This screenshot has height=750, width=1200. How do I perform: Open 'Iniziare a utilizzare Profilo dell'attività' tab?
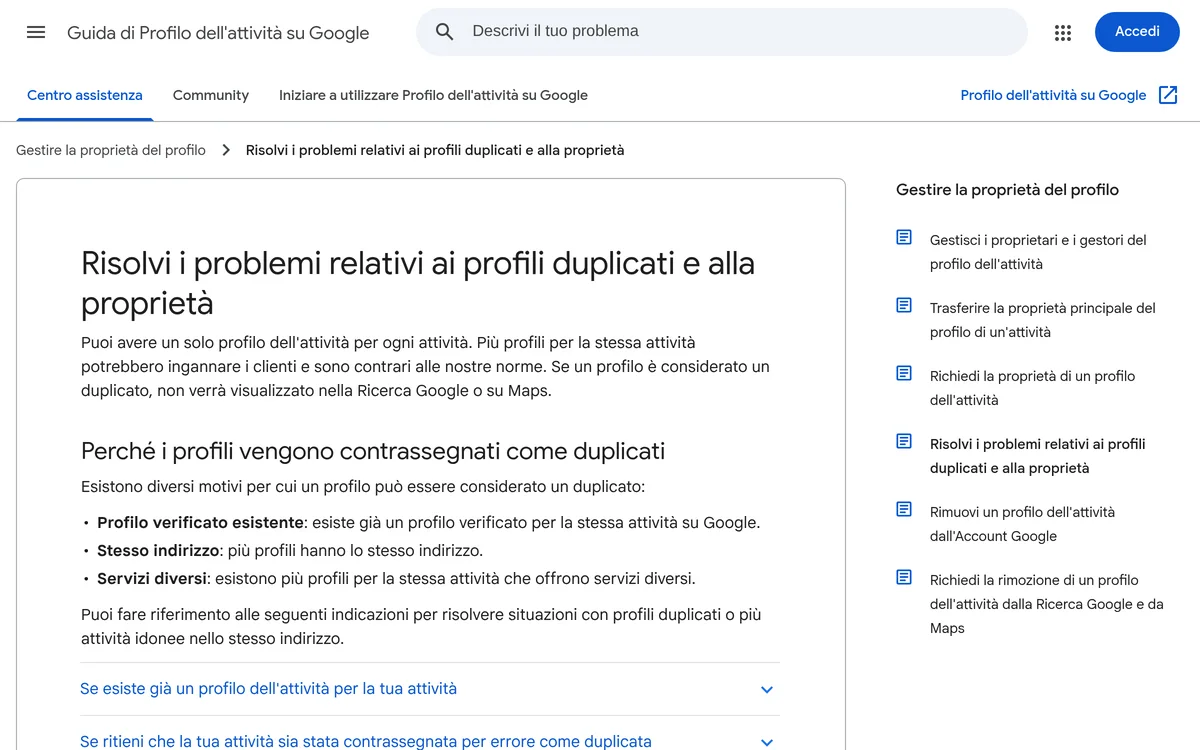click(433, 95)
